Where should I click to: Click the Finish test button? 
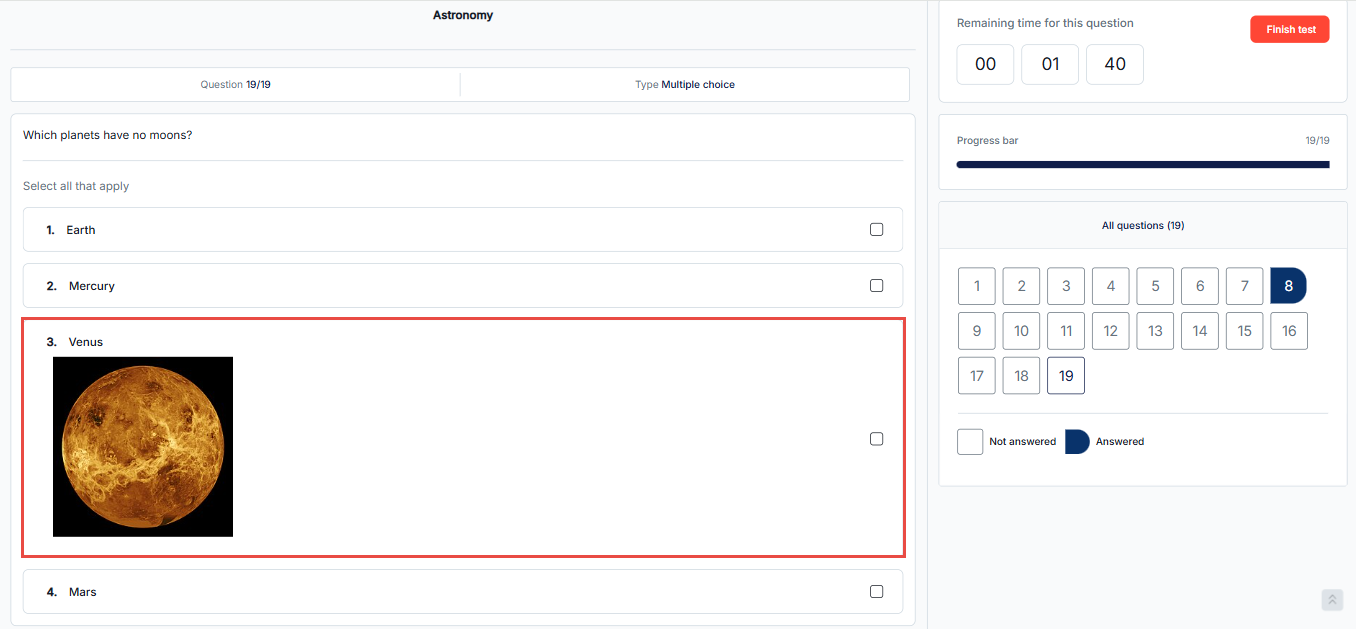pos(1290,30)
